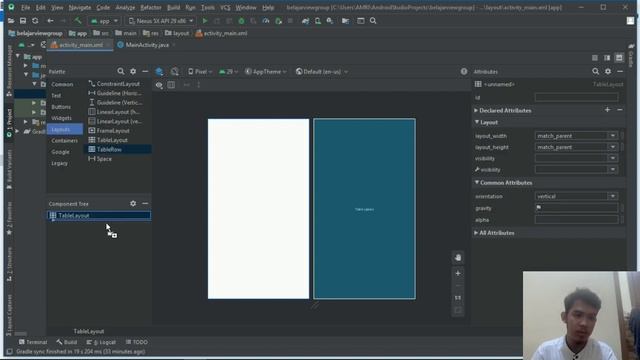Screen dimensions: 640x360
Task: Click the layout breadcrumb in navigation bar
Action: [177, 33]
